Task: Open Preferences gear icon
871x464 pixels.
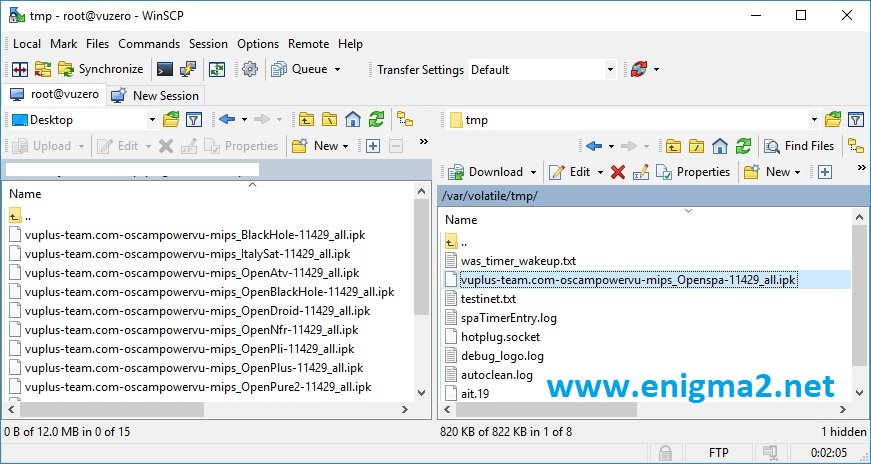Action: (250, 69)
